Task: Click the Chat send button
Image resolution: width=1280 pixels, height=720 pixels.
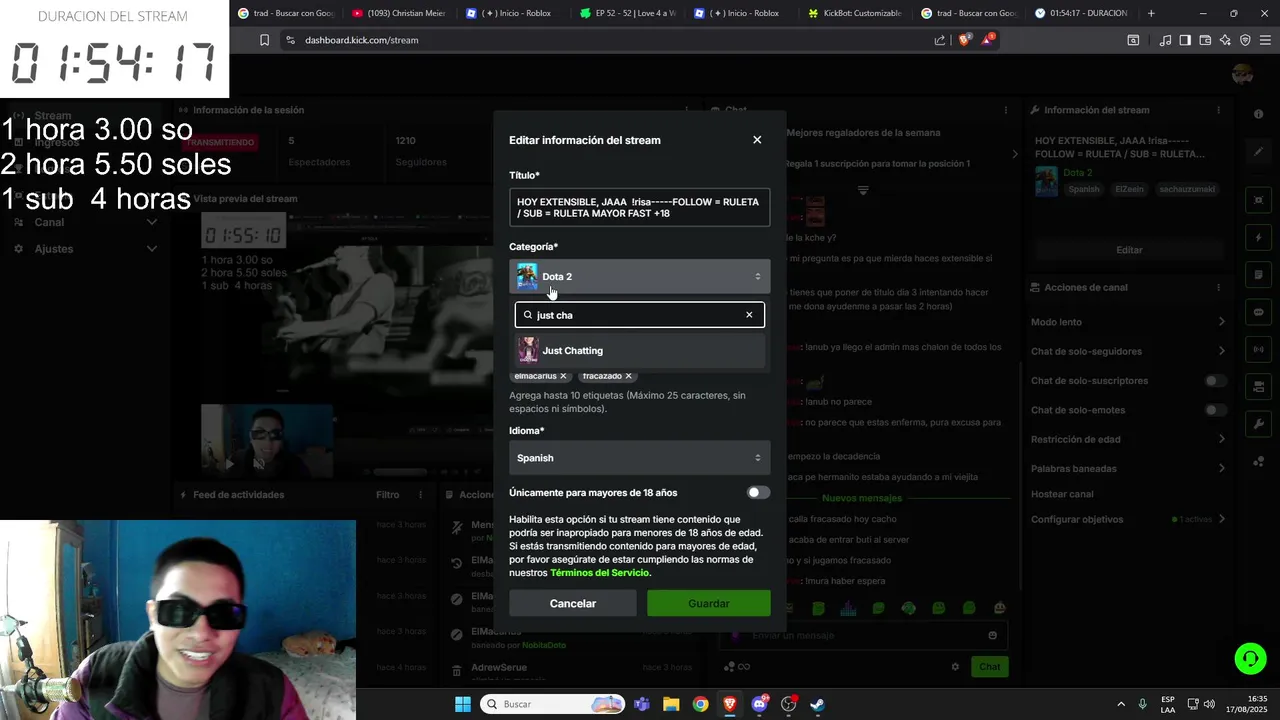Action: (x=989, y=667)
